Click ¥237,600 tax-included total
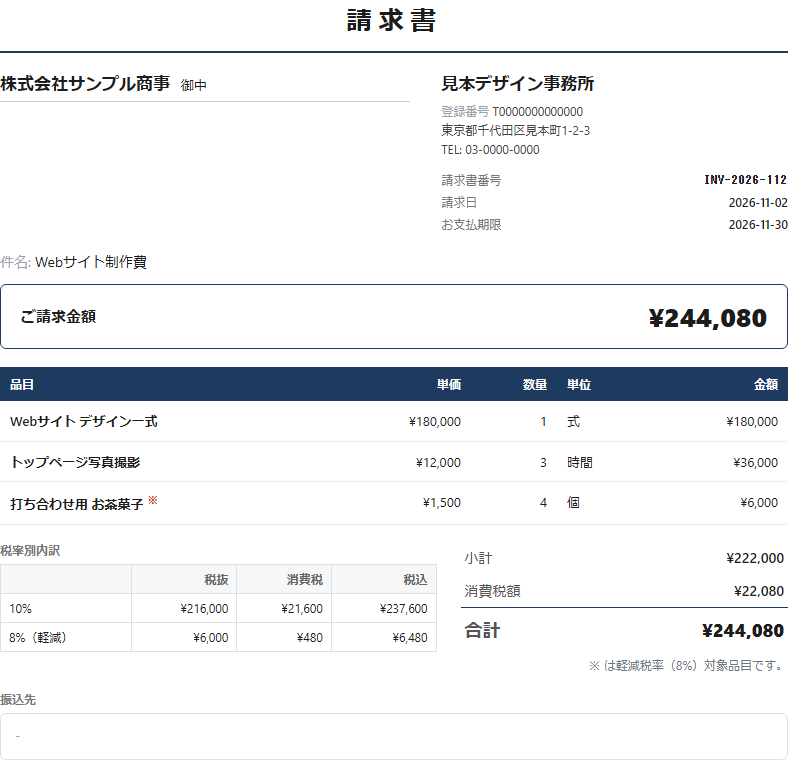 click(x=403, y=609)
